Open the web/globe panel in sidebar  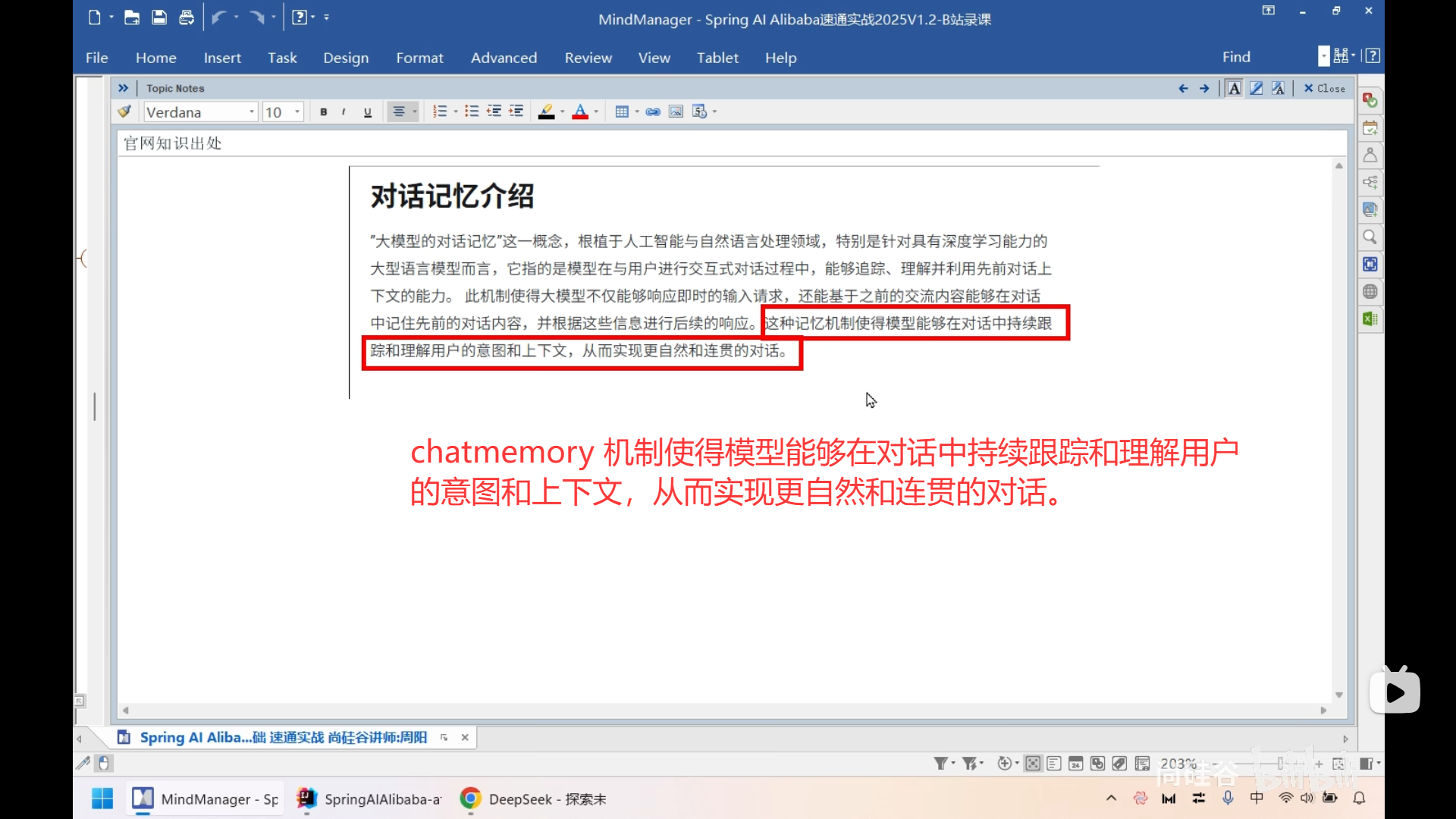[1370, 291]
